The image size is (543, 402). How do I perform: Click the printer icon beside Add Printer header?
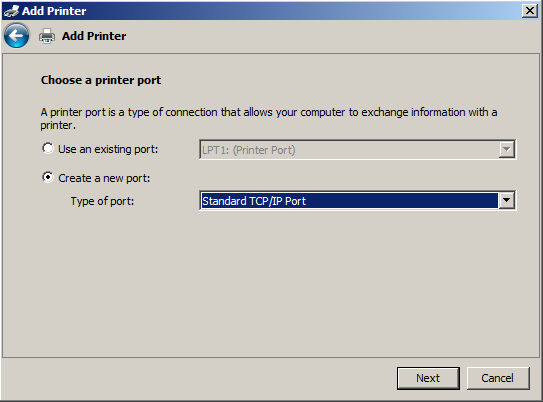click(x=47, y=36)
